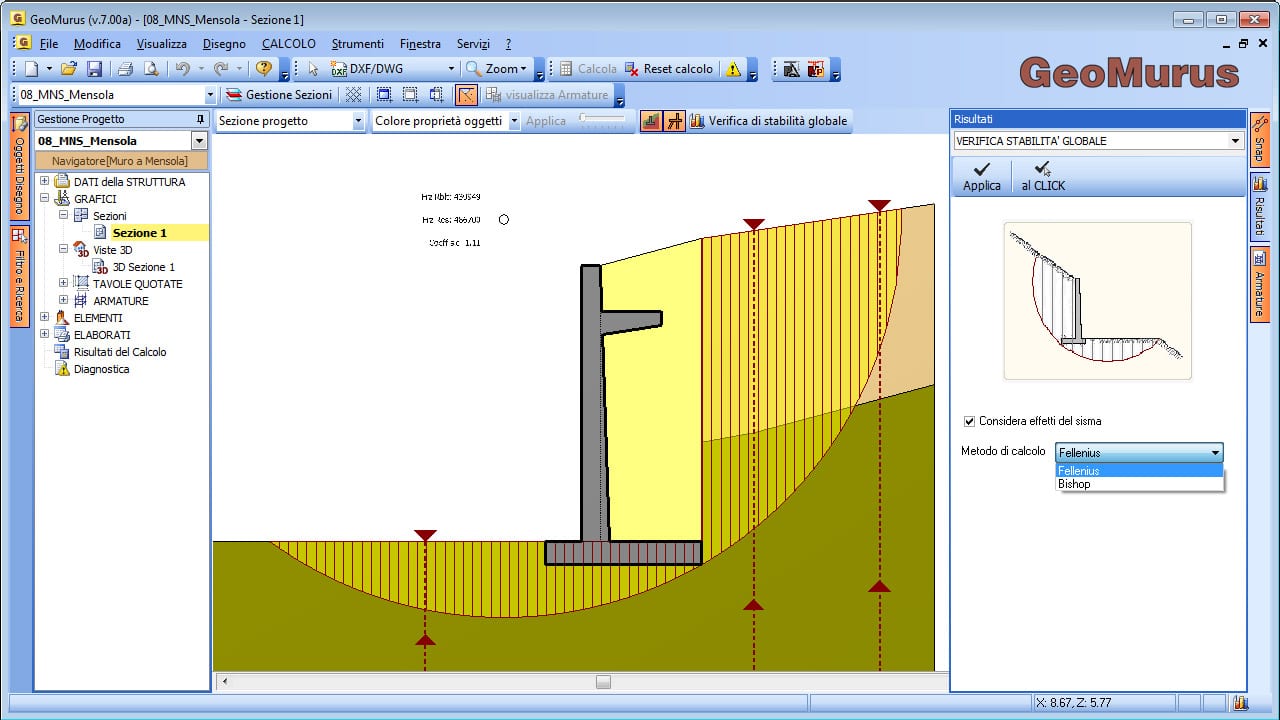Click the New document icon
Screen dimensions: 1280x720
click(x=31, y=69)
